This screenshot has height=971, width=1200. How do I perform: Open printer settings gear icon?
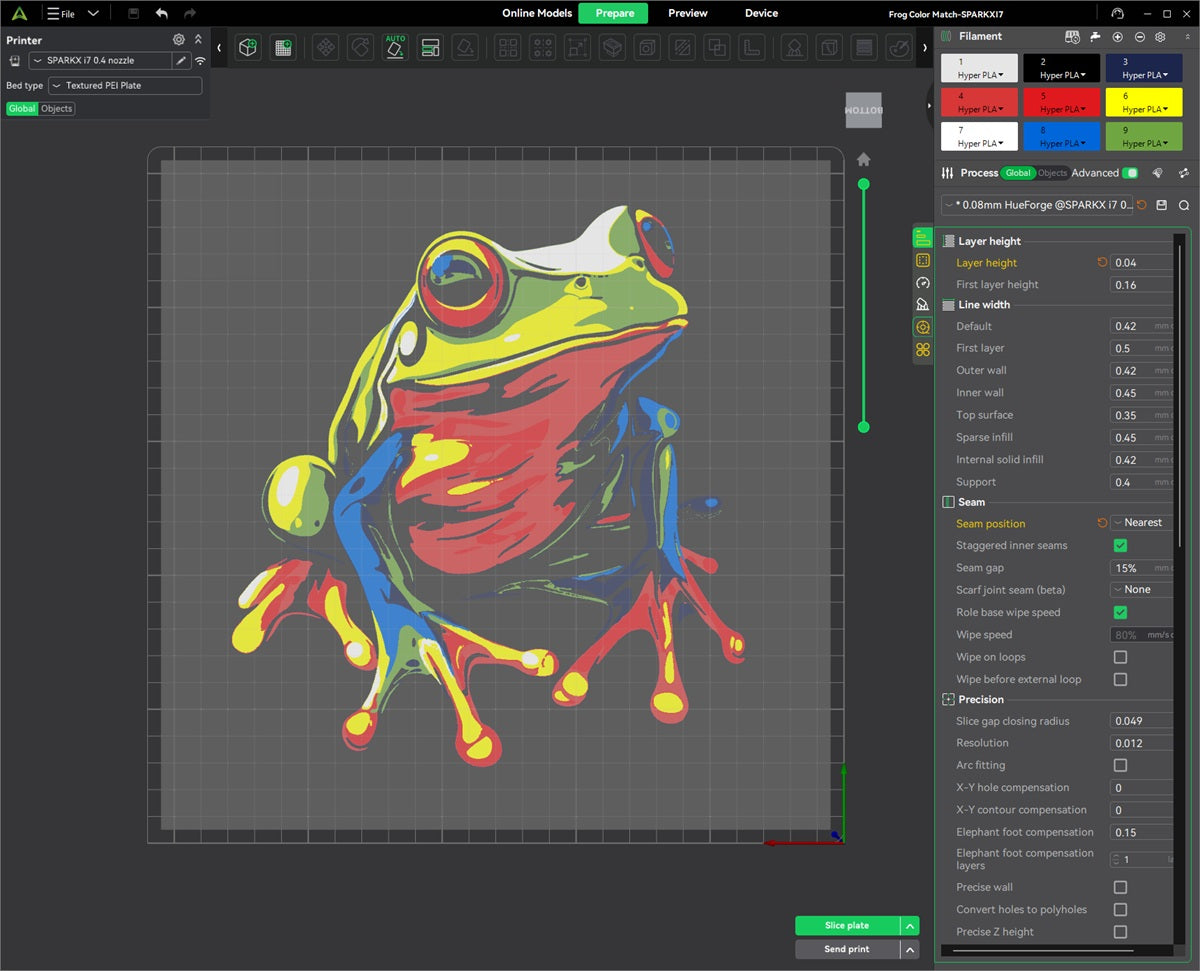[x=179, y=39]
